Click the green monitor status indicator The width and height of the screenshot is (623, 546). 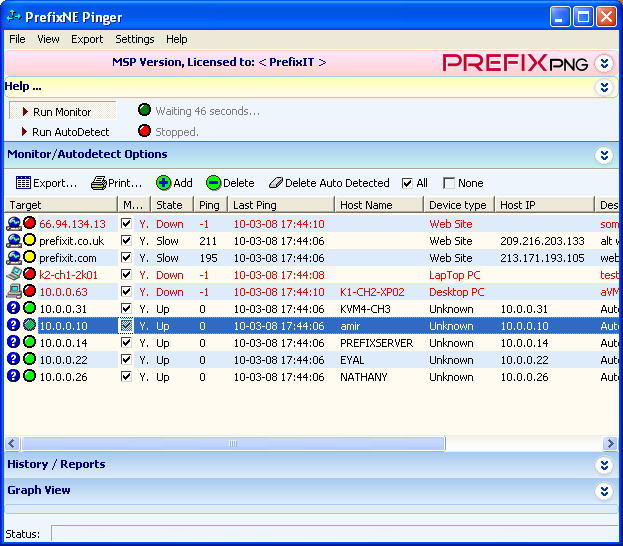tap(144, 110)
